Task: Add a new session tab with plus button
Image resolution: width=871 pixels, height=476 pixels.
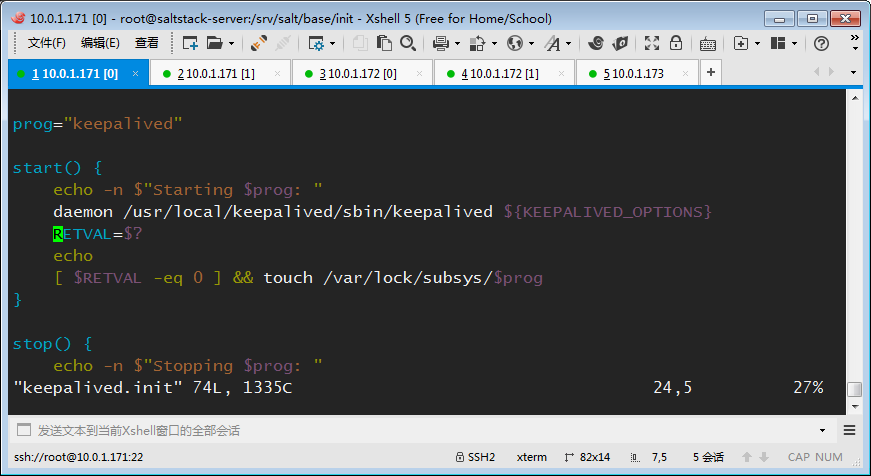Action: [710, 72]
